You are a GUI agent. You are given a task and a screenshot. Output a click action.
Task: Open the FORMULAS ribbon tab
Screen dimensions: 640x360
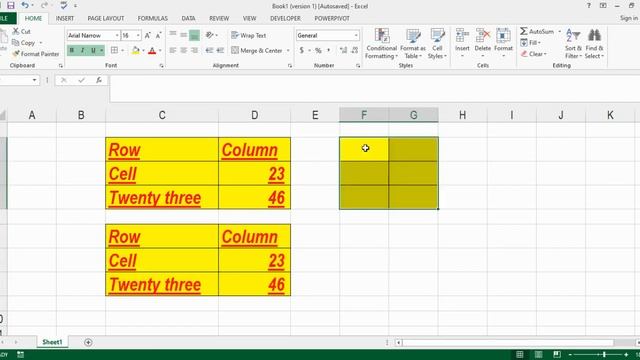pos(153,18)
